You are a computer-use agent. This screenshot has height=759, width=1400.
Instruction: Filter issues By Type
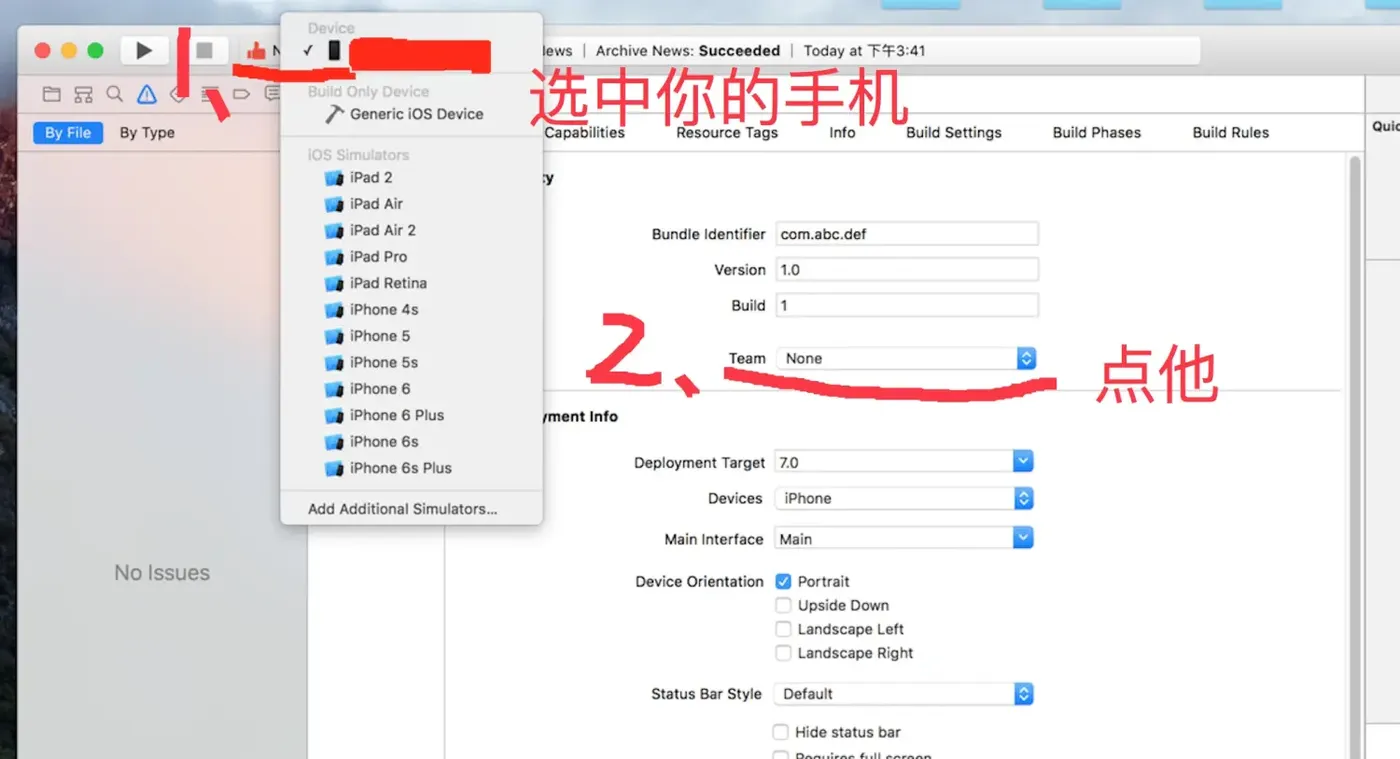pos(147,132)
